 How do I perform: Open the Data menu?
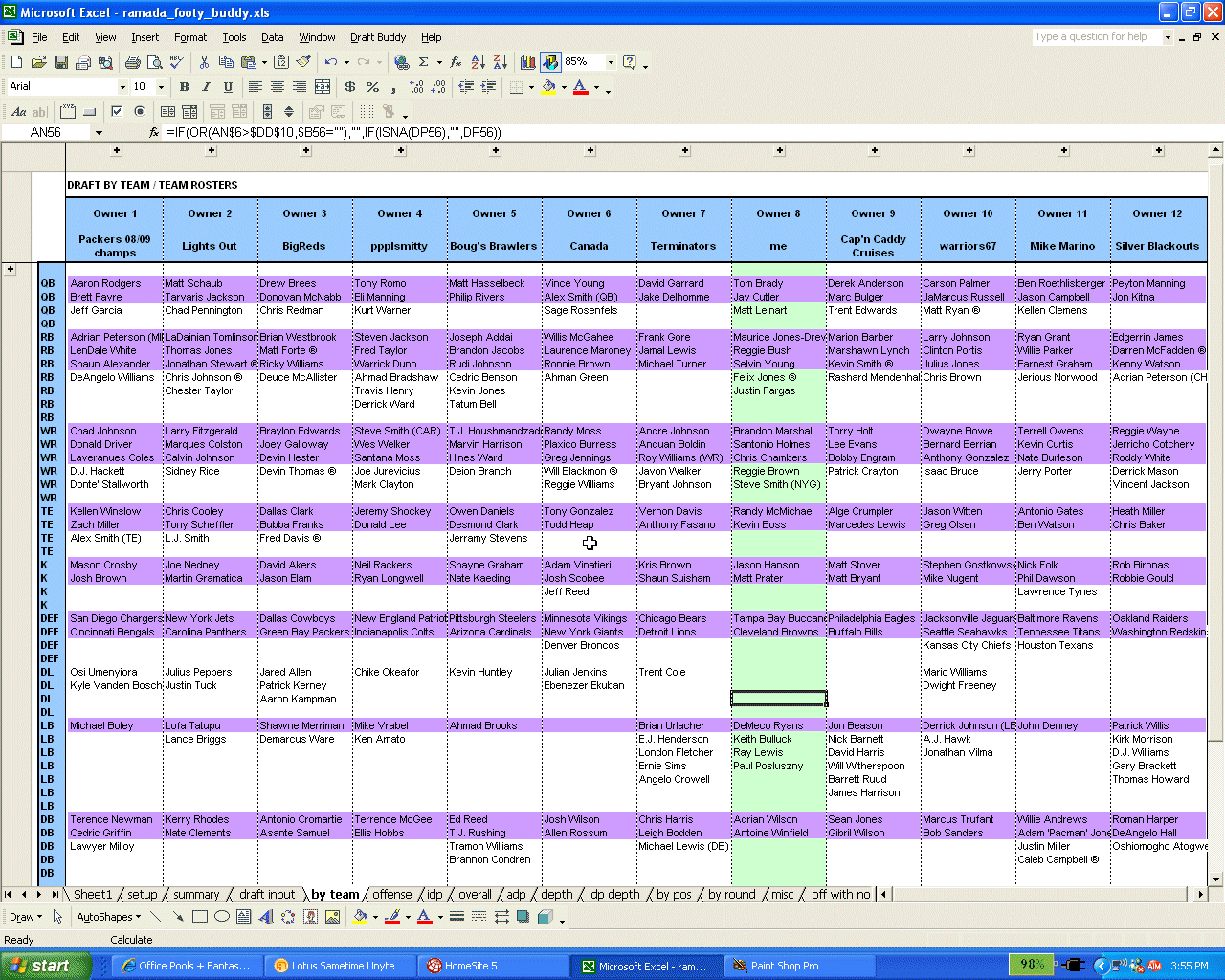273,37
